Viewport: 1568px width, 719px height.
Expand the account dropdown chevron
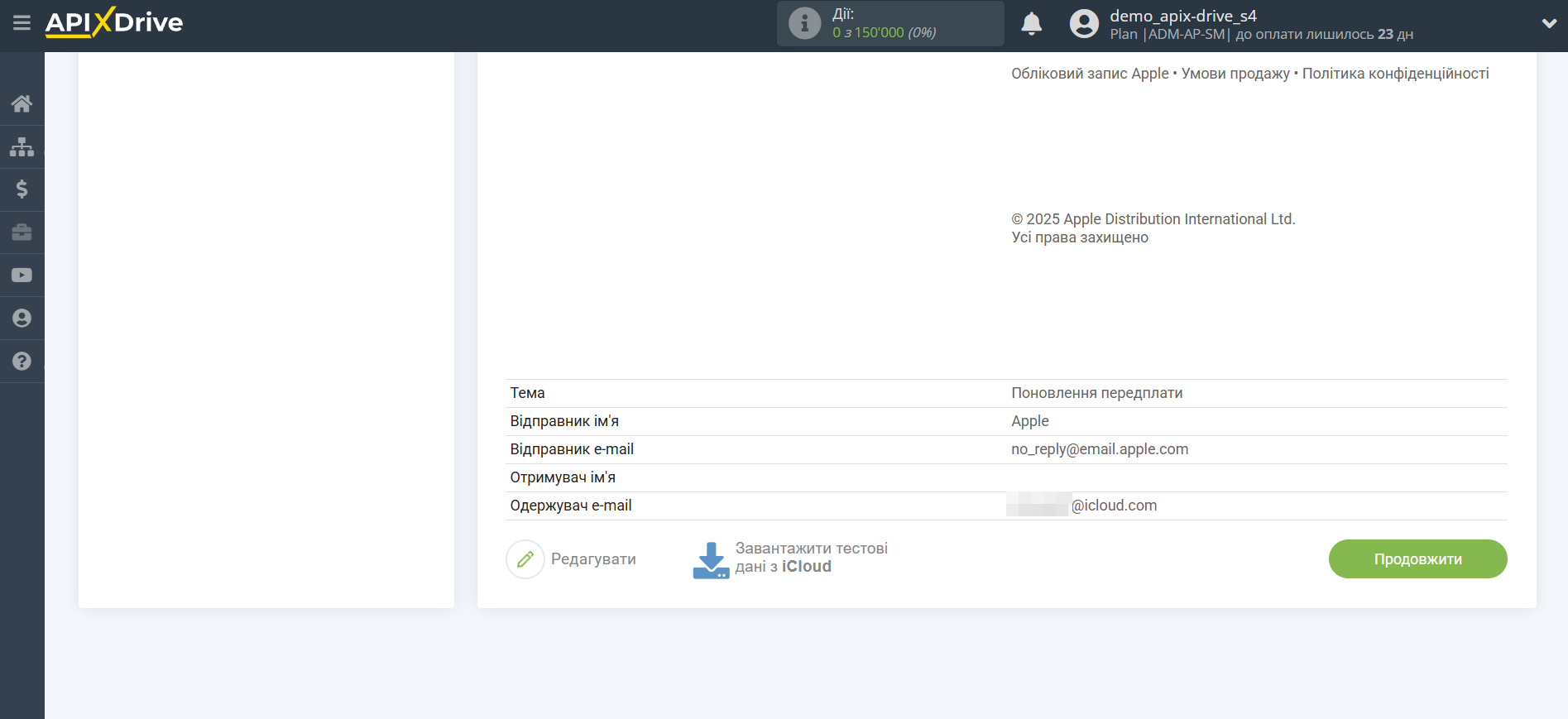point(1549,23)
